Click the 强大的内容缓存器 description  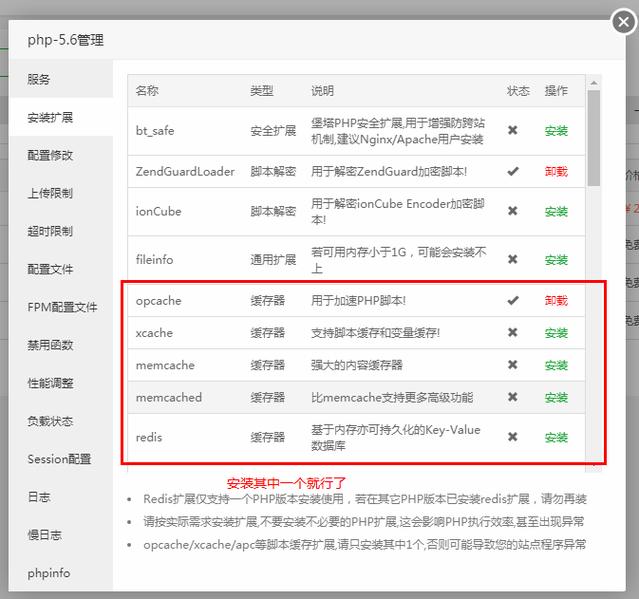[x=357, y=365]
